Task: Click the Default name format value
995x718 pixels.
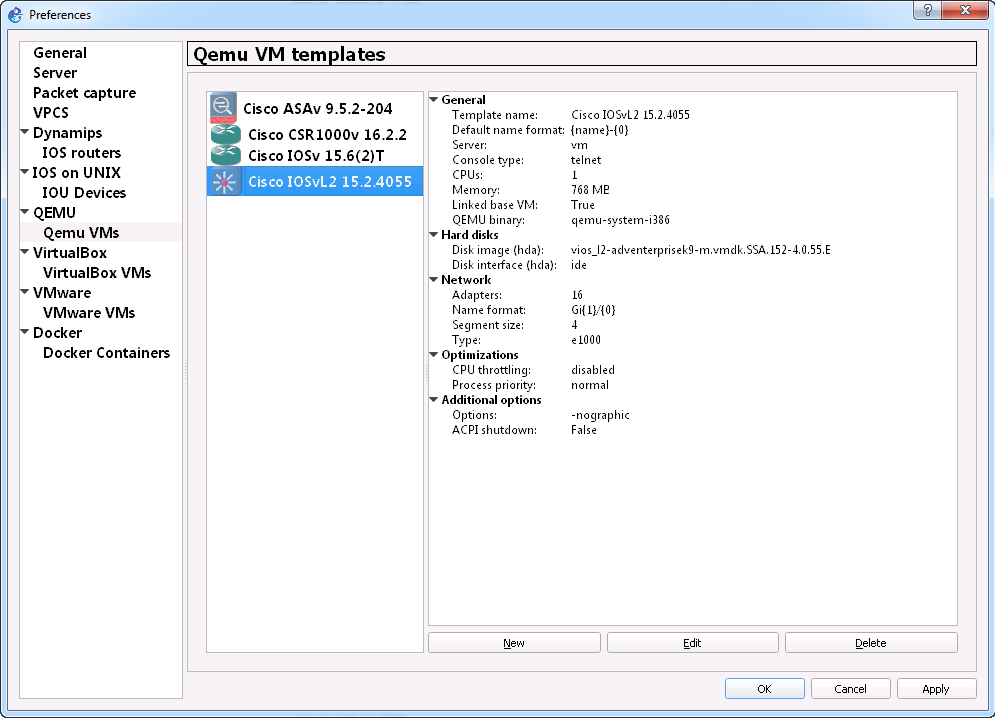Action: (600, 130)
